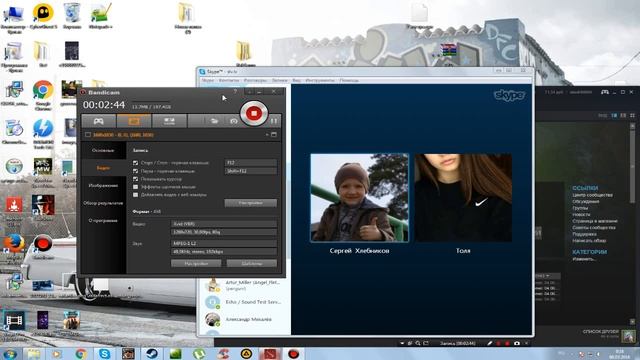Click pencil draw icon on Bandicam recording bar

click(489, 343)
